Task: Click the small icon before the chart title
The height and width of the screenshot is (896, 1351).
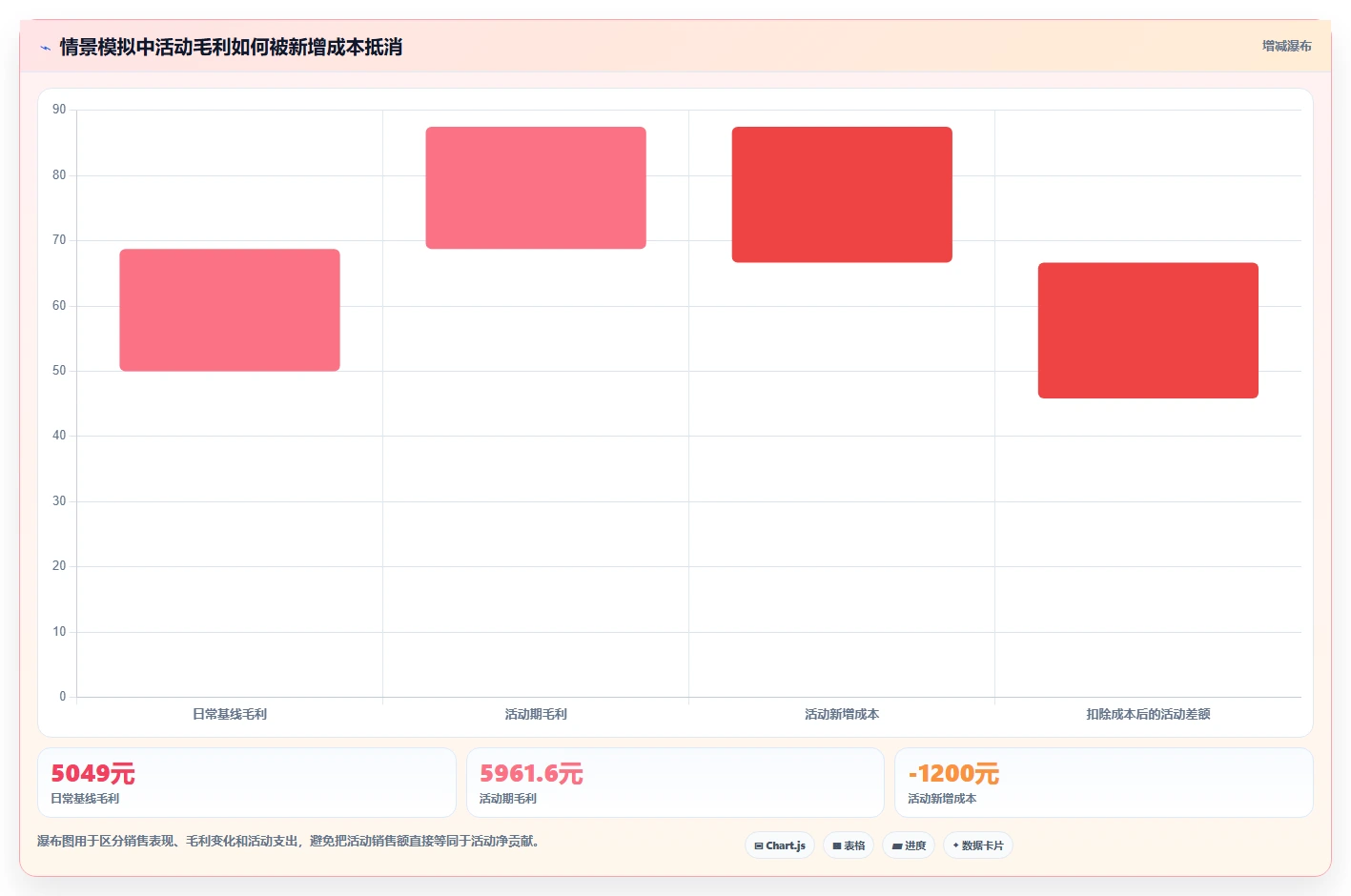Action: (x=45, y=48)
